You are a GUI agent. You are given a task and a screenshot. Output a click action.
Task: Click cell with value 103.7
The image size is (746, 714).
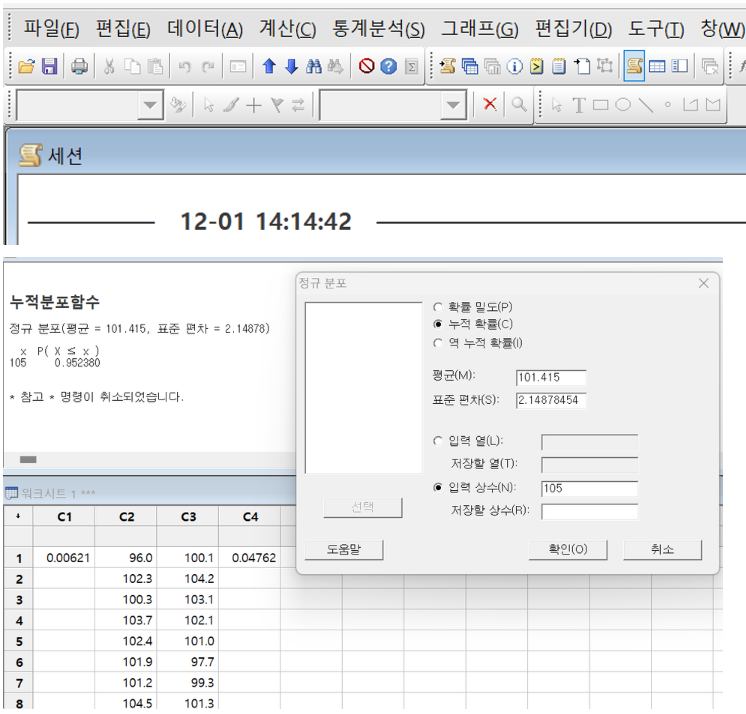click(126, 620)
